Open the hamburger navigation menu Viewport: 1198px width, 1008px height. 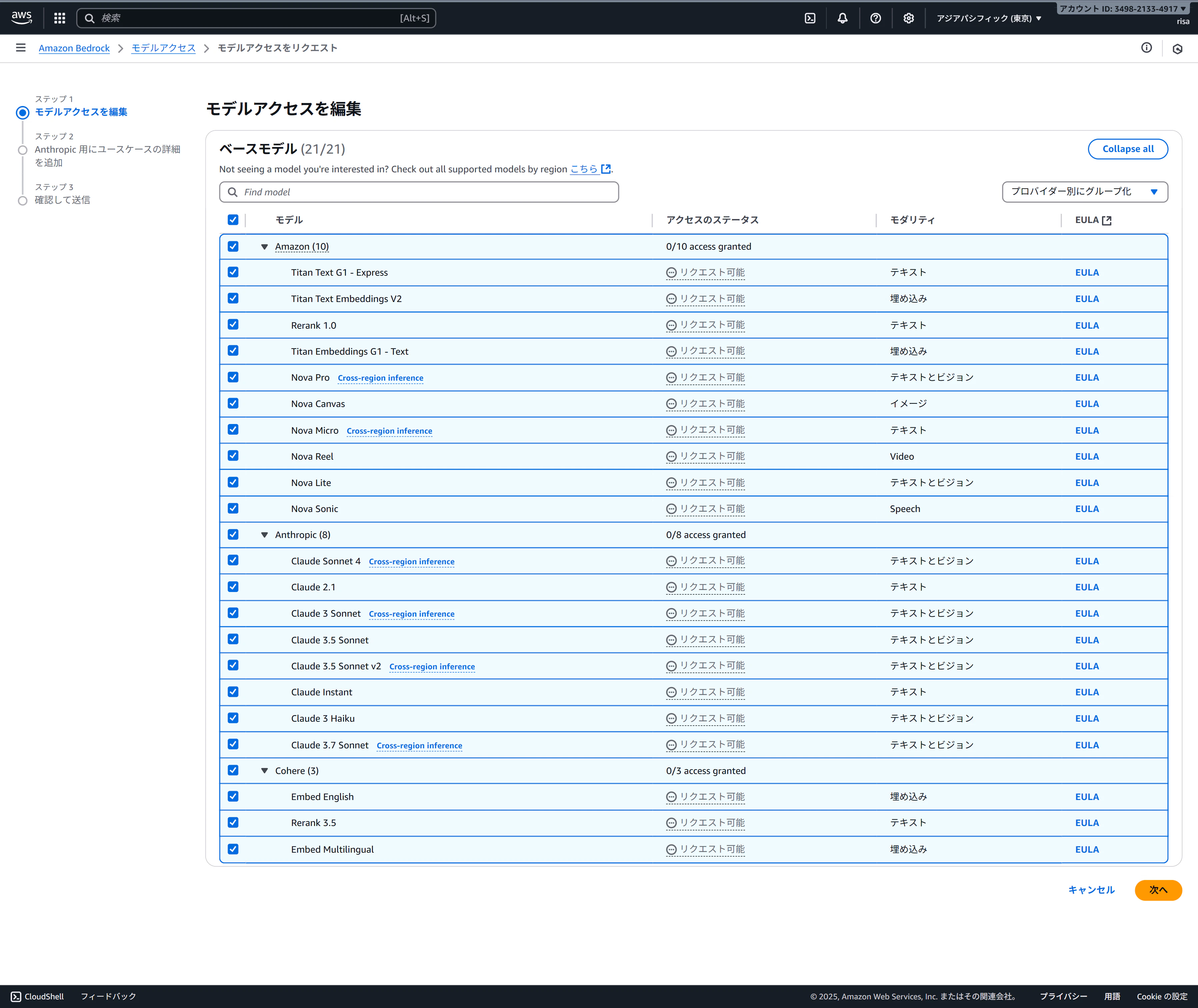click(x=21, y=48)
